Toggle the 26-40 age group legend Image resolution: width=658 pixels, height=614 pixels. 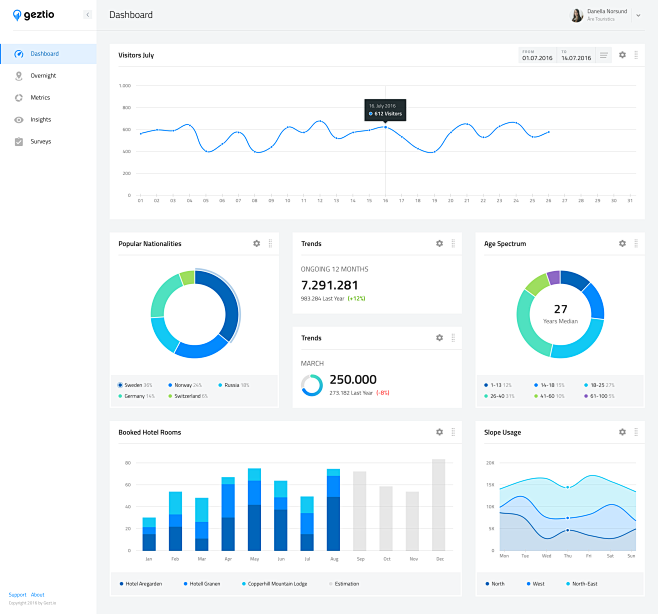click(499, 396)
